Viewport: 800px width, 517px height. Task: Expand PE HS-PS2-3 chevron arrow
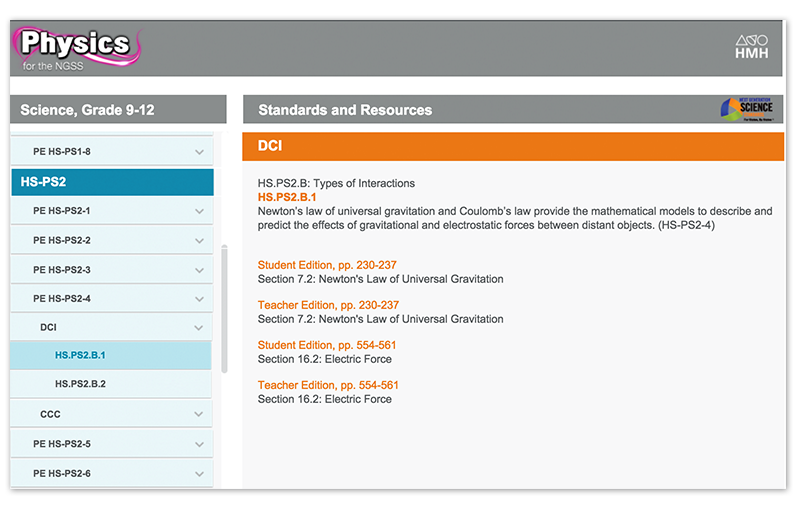click(x=199, y=270)
